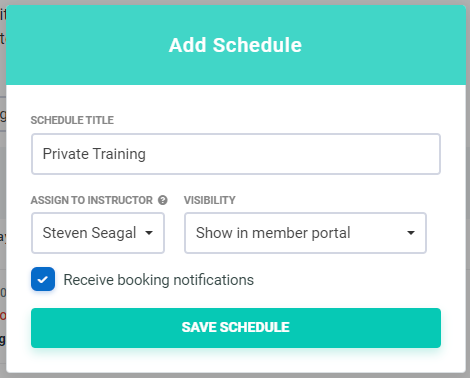Click the Visibility dropdown caret arrow

point(411,233)
